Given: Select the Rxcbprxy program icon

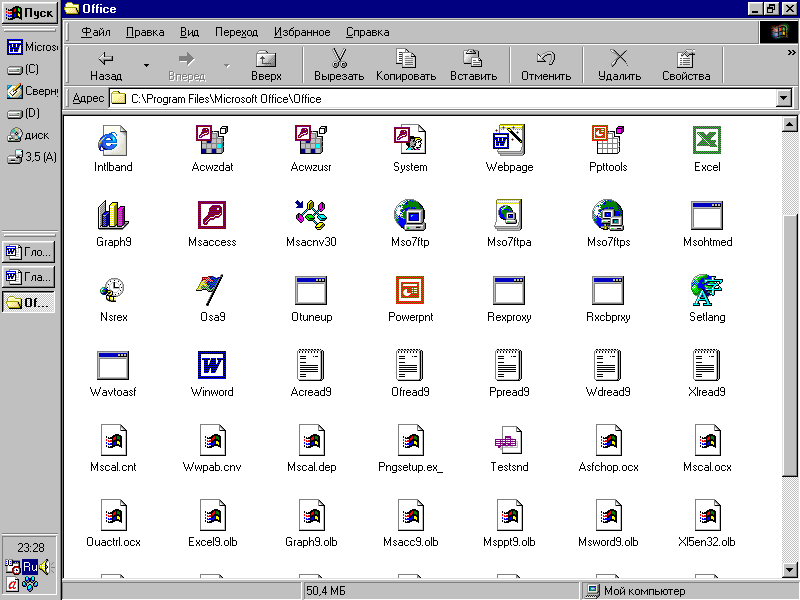Looking at the screenshot, I should (x=608, y=290).
